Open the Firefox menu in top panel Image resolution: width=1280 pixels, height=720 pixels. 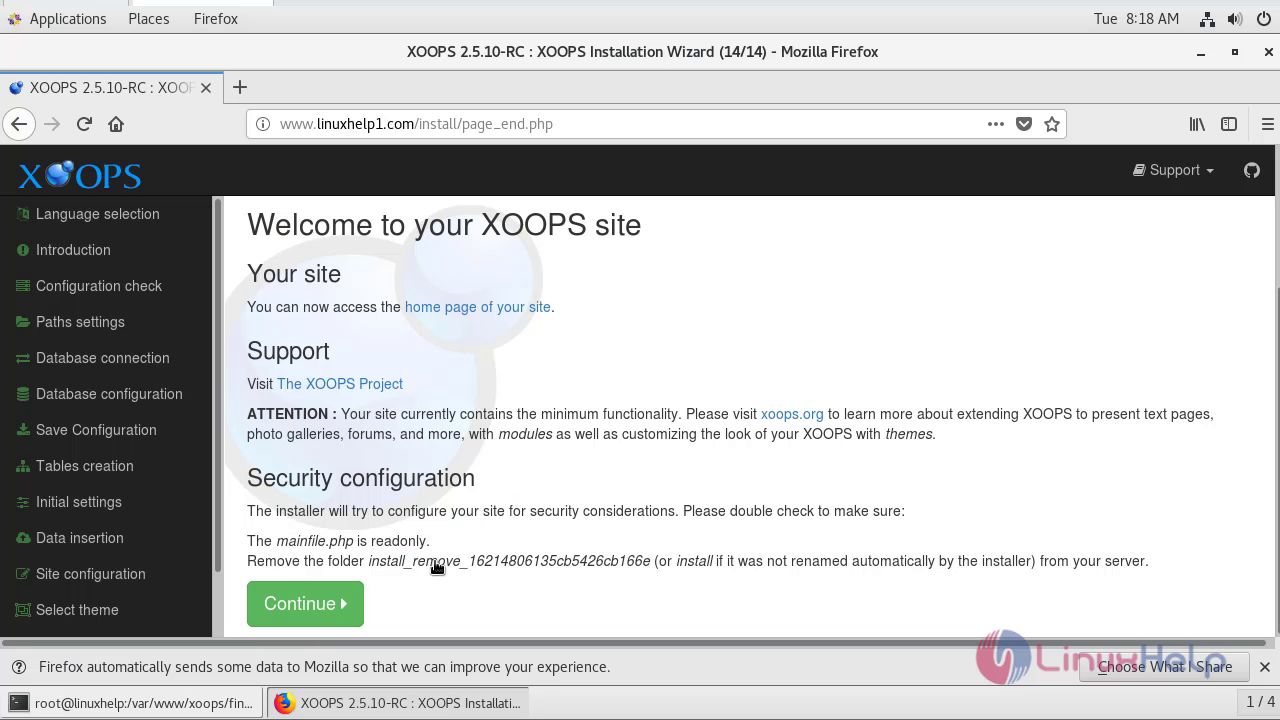click(x=216, y=19)
